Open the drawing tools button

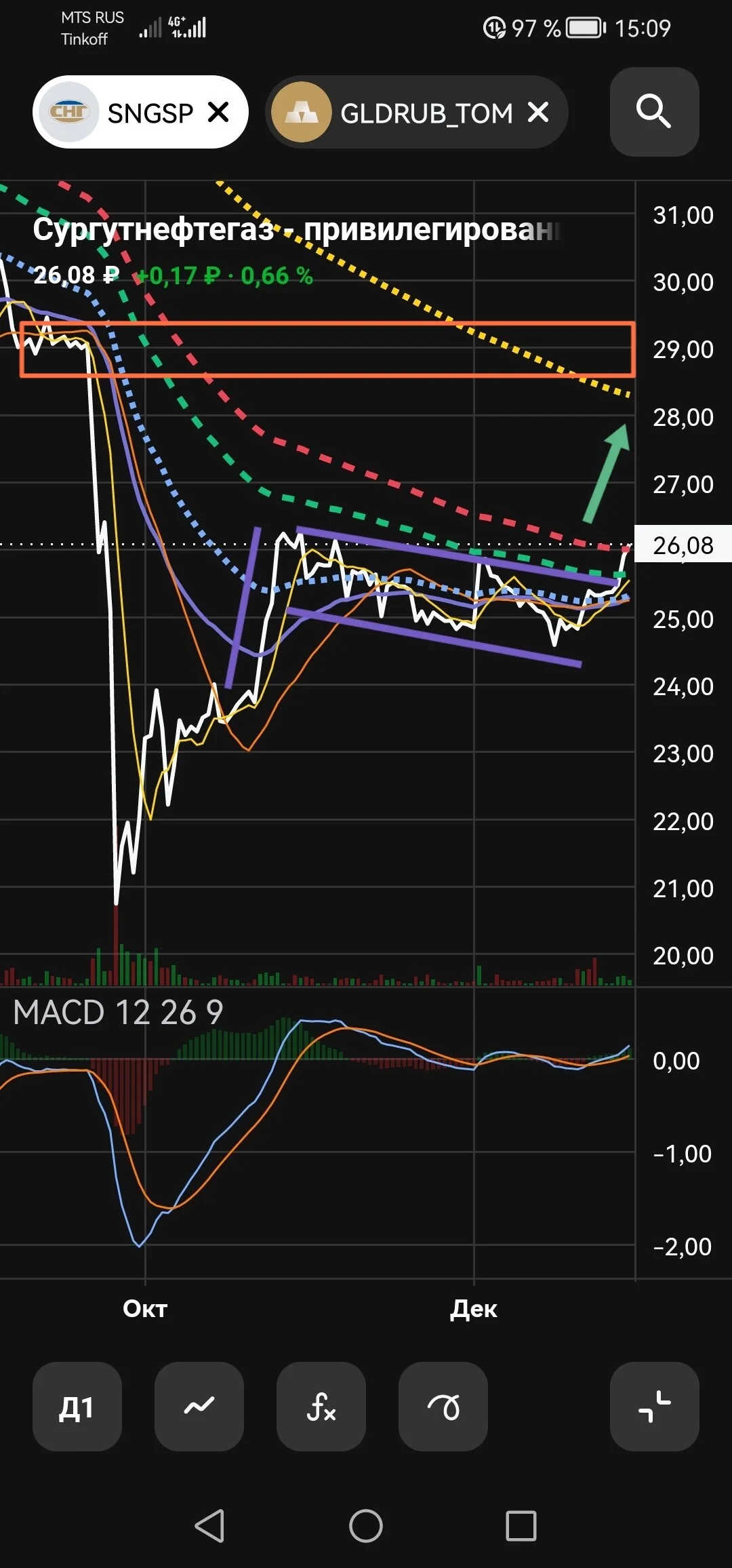pyautogui.click(x=443, y=1407)
